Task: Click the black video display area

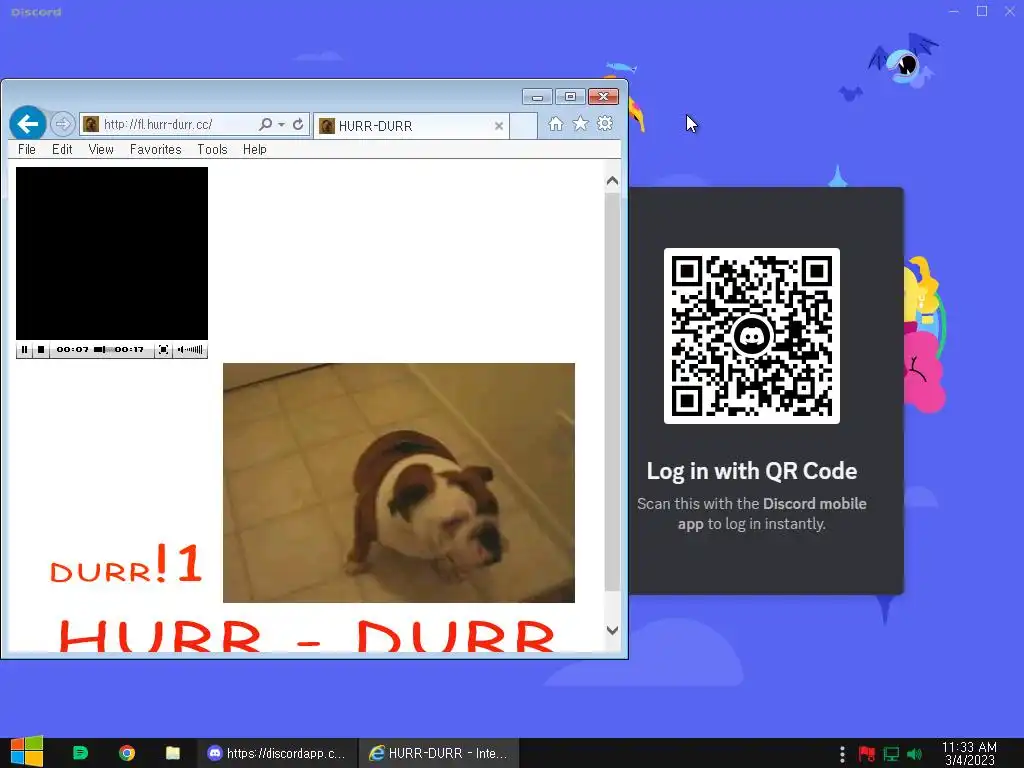Action: tap(112, 253)
